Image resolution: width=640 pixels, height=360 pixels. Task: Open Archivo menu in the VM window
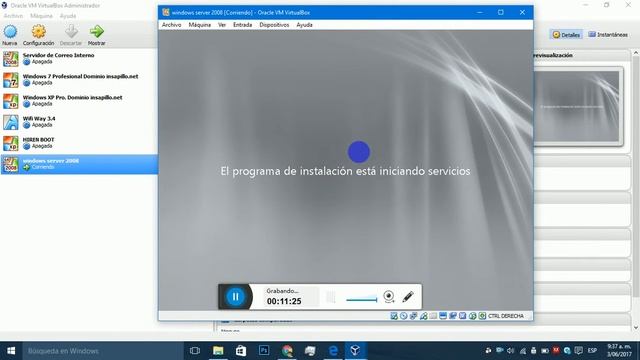click(171, 25)
